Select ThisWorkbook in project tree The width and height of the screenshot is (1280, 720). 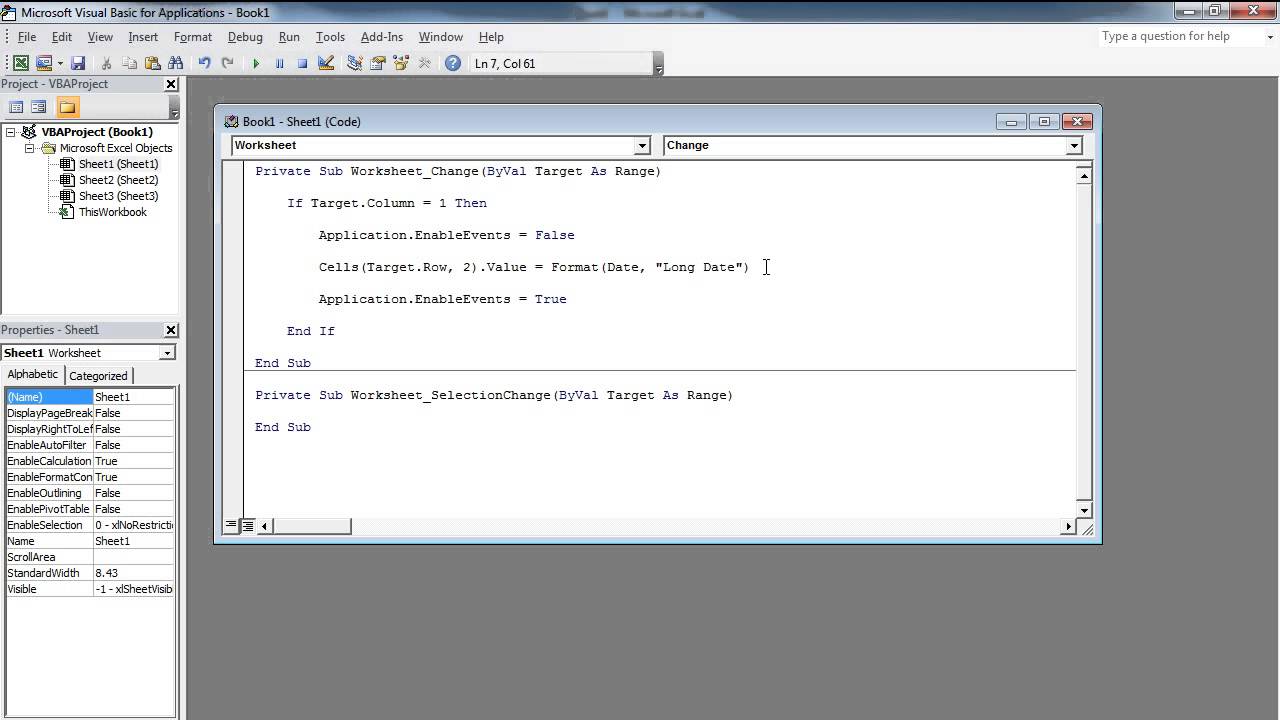[112, 212]
